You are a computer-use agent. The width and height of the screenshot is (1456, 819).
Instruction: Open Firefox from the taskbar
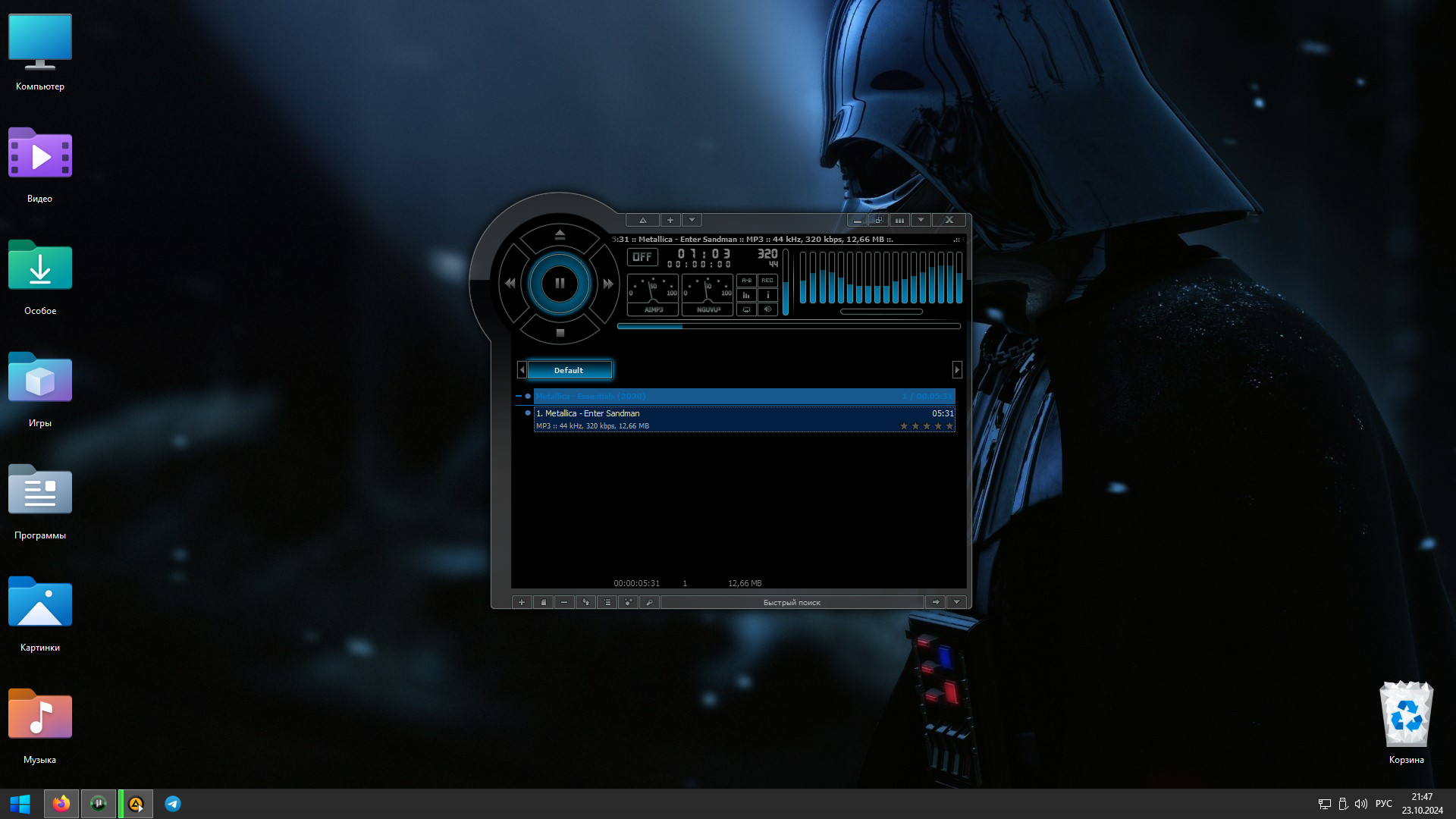tap(61, 804)
